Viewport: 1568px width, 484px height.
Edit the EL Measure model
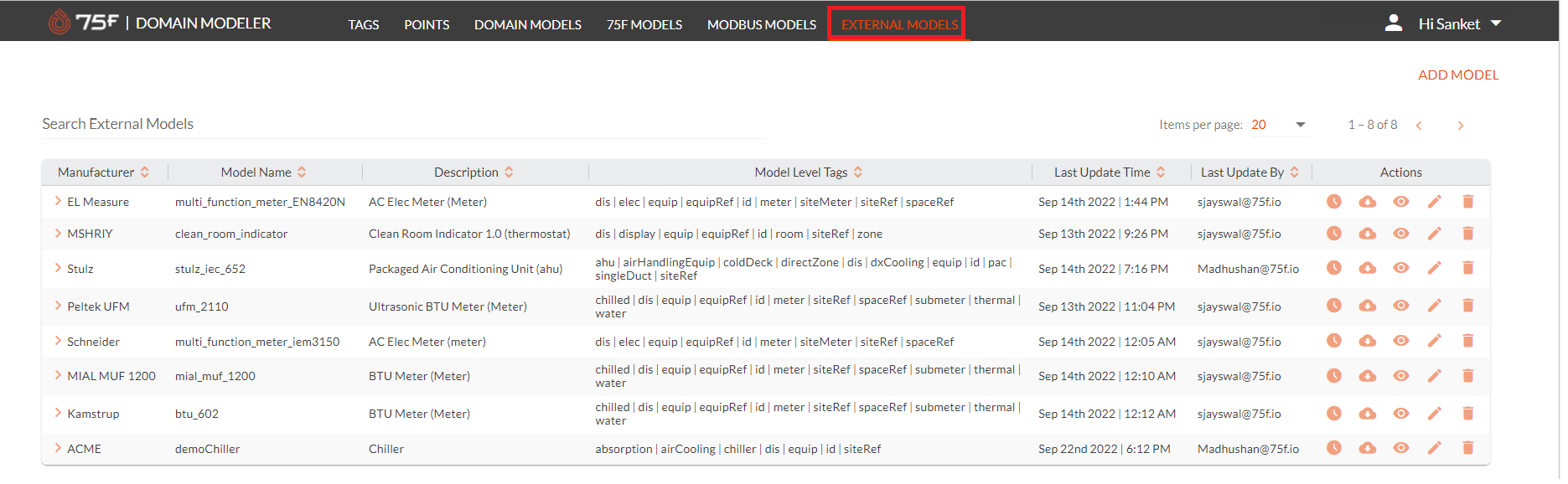point(1435,202)
